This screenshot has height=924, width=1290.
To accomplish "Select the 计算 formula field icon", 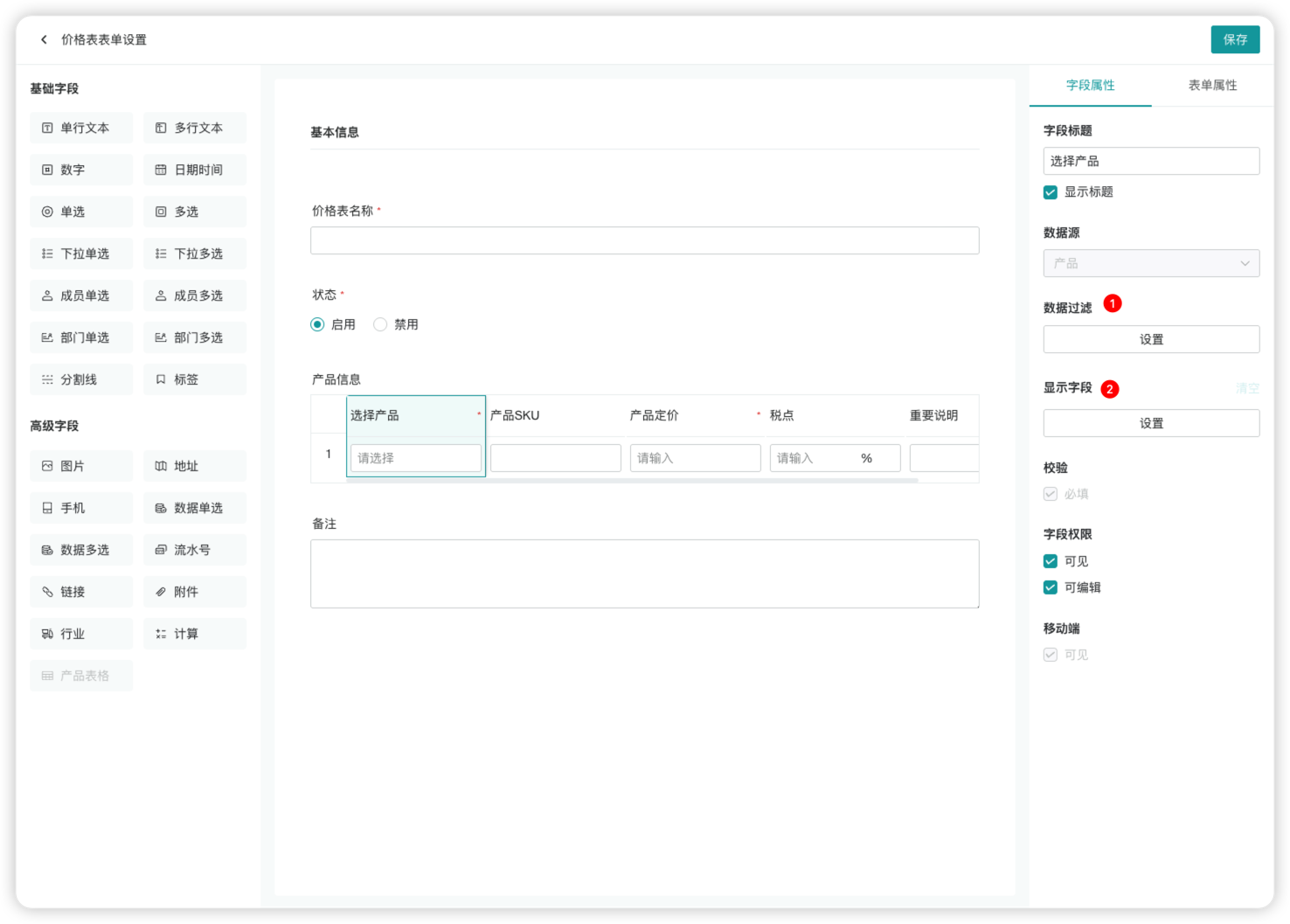I will point(161,634).
